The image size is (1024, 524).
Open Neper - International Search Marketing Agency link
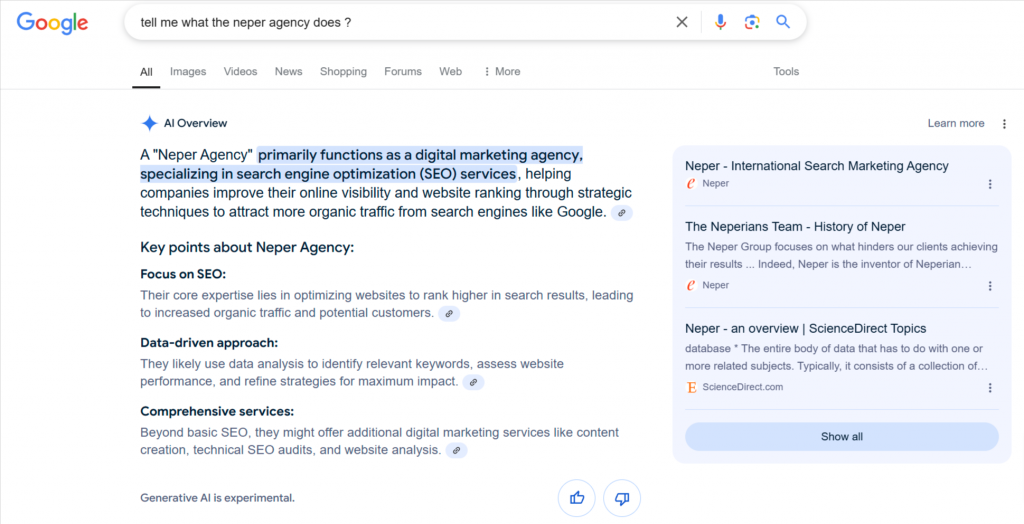coord(817,166)
